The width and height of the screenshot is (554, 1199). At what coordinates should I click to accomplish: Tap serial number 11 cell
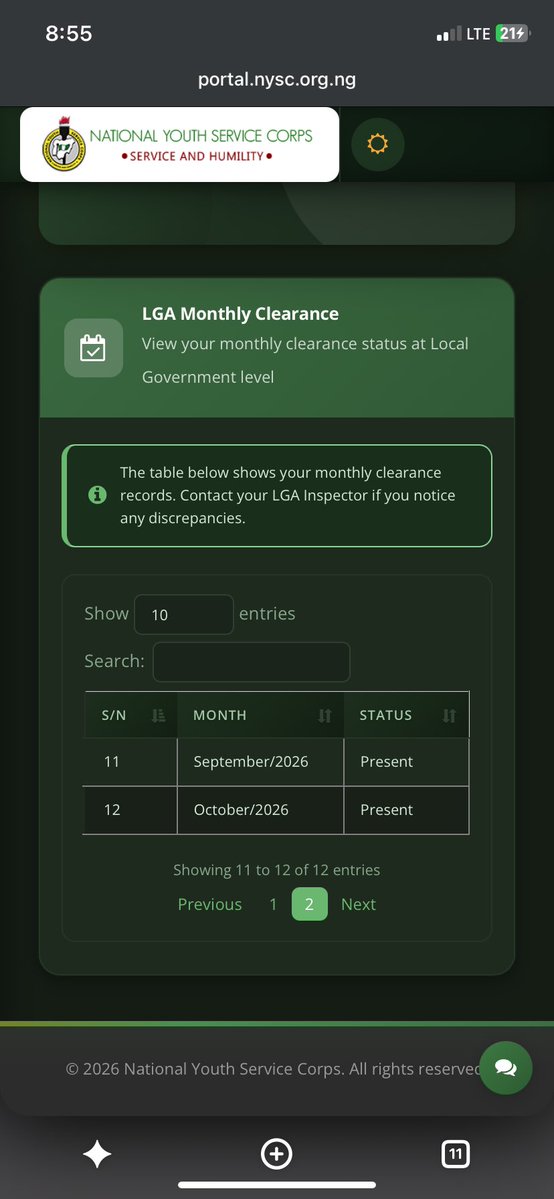click(x=129, y=762)
